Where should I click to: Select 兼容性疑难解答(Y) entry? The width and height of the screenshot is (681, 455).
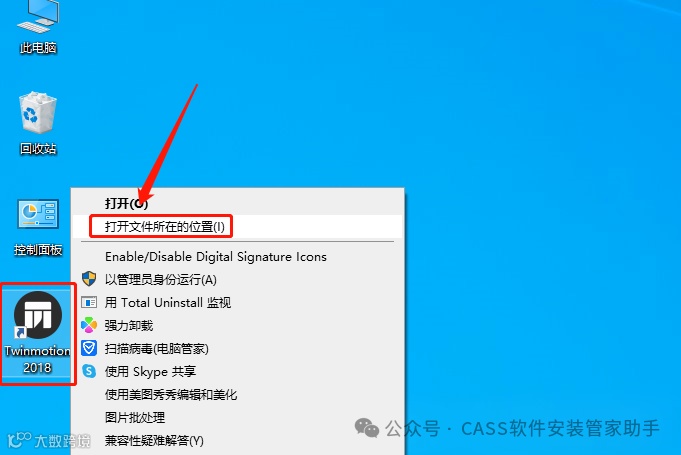154,441
